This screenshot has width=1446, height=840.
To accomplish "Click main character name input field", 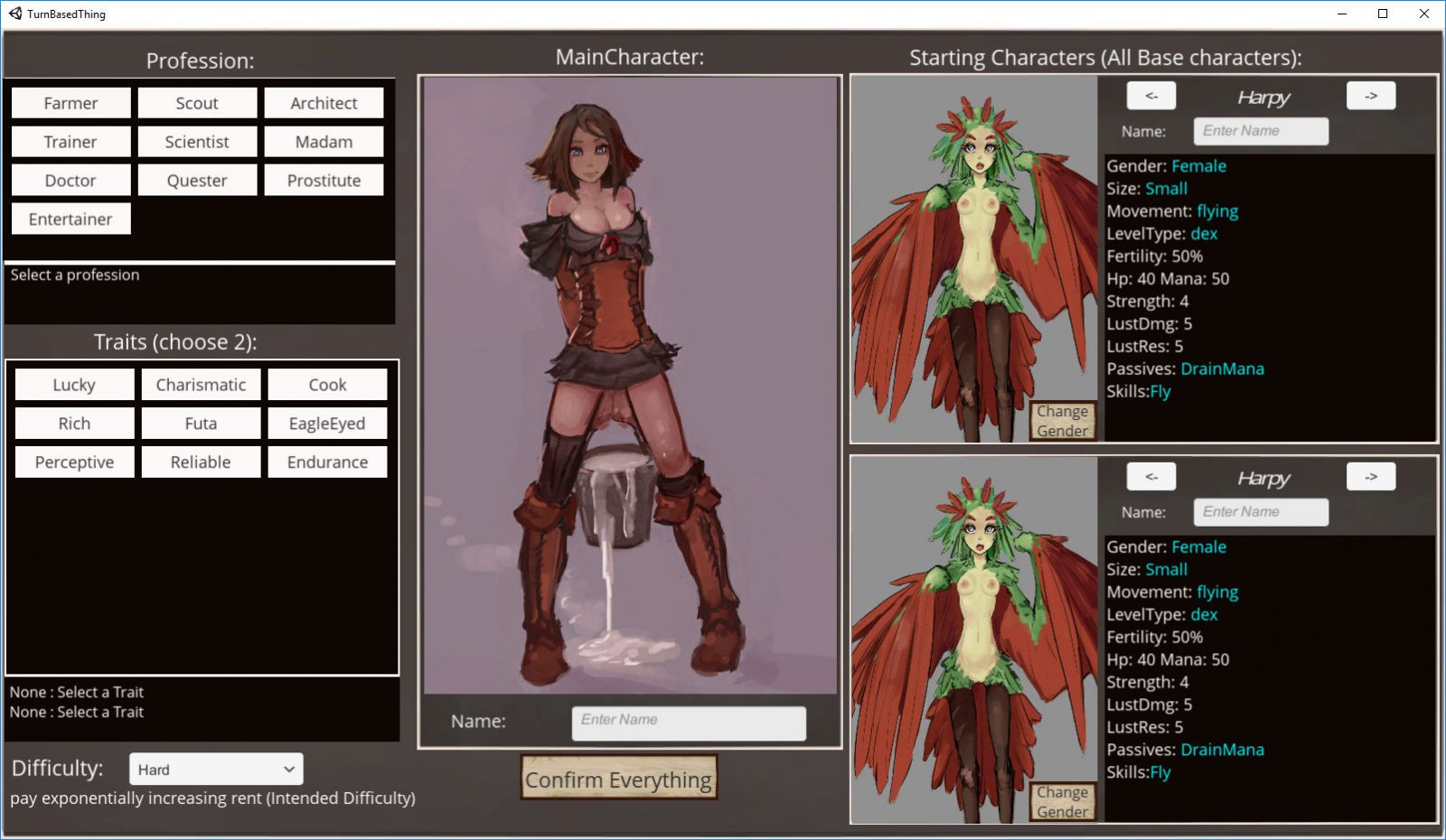I will [x=689, y=723].
